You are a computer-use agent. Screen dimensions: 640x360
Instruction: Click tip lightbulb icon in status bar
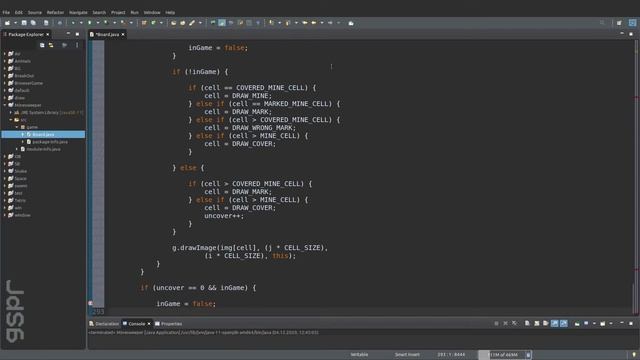tap(634, 355)
